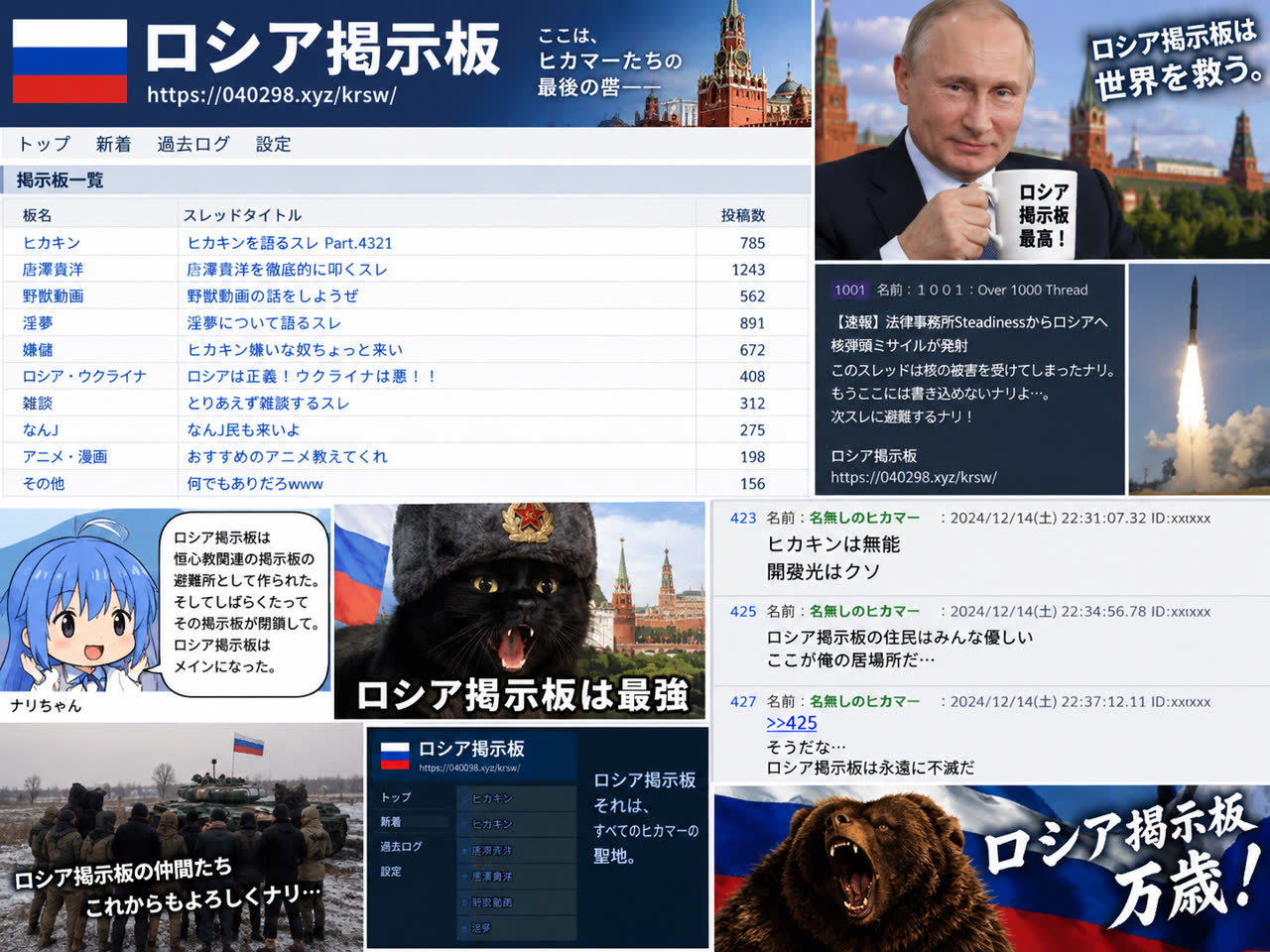Viewport: 1270px width, 952px height.
Task: Click the 掲示板一覧 section heading
Action: point(60,180)
